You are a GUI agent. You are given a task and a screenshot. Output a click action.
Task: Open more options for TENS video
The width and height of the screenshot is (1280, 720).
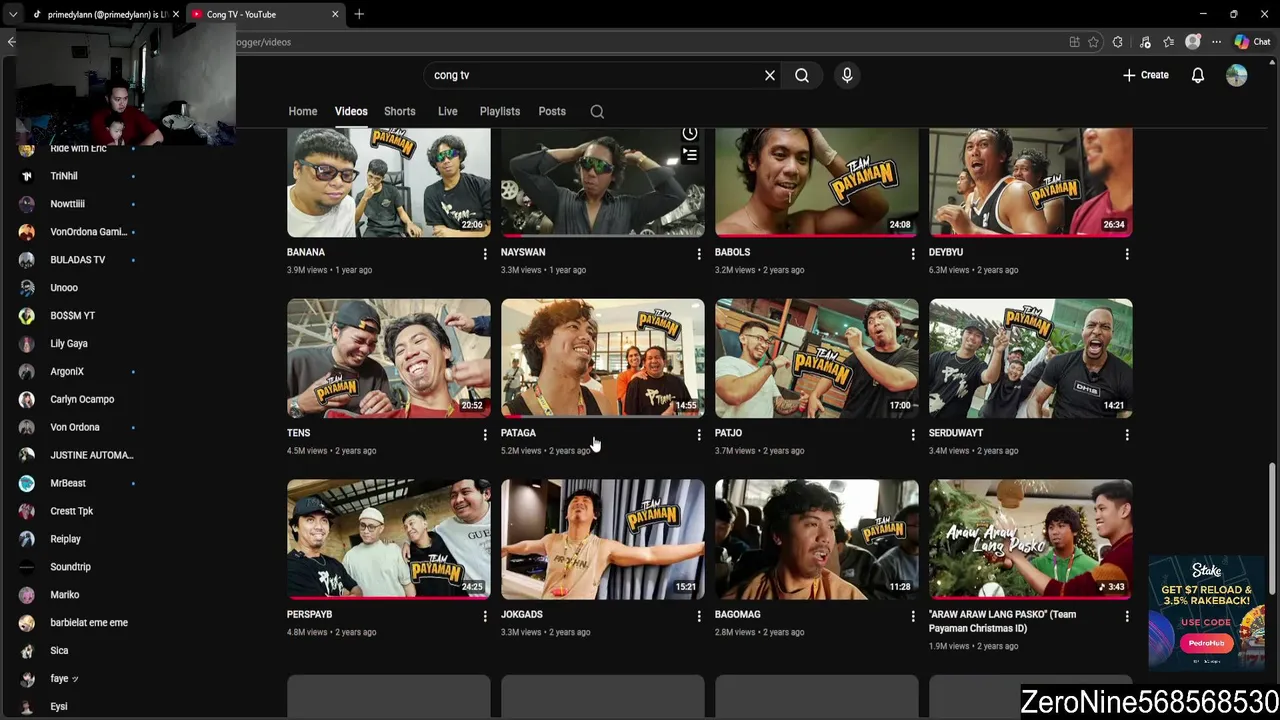tap(485, 435)
